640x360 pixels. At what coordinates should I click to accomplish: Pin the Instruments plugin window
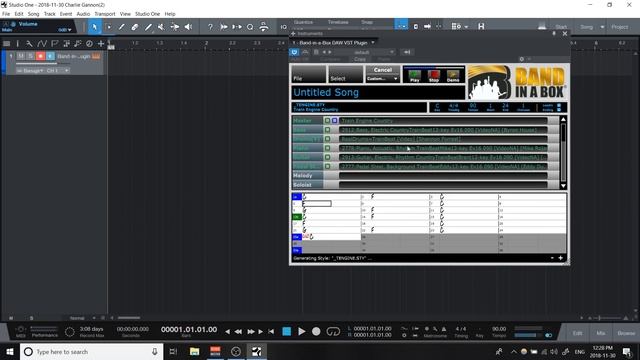tap(554, 33)
